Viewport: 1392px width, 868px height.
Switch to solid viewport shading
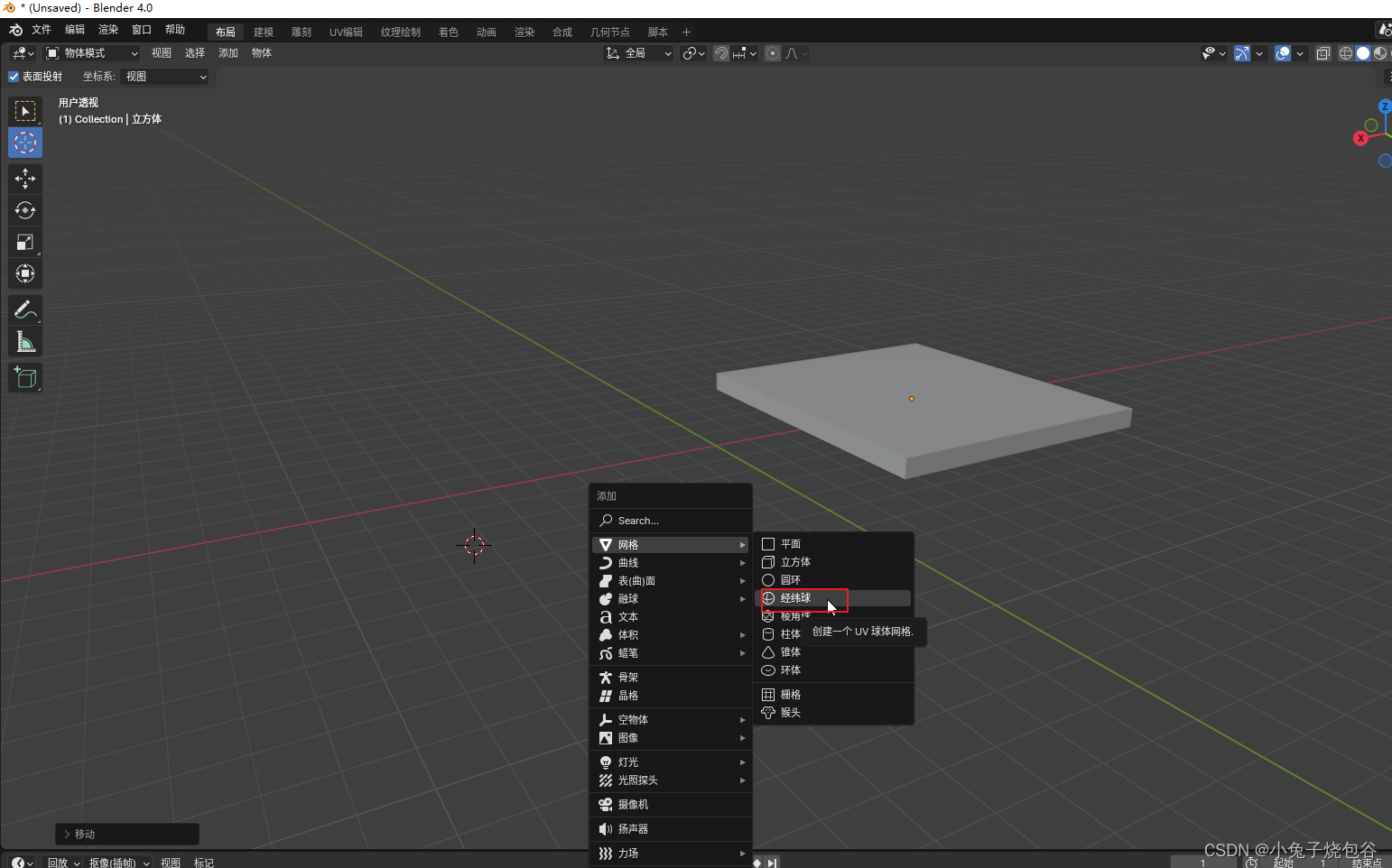[x=1363, y=53]
